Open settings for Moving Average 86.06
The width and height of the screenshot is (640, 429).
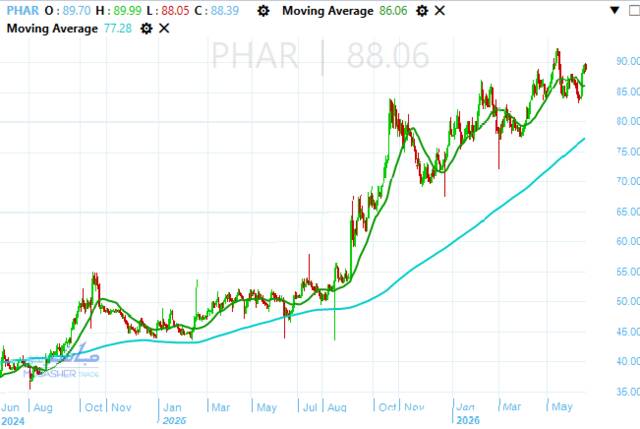pos(422,11)
